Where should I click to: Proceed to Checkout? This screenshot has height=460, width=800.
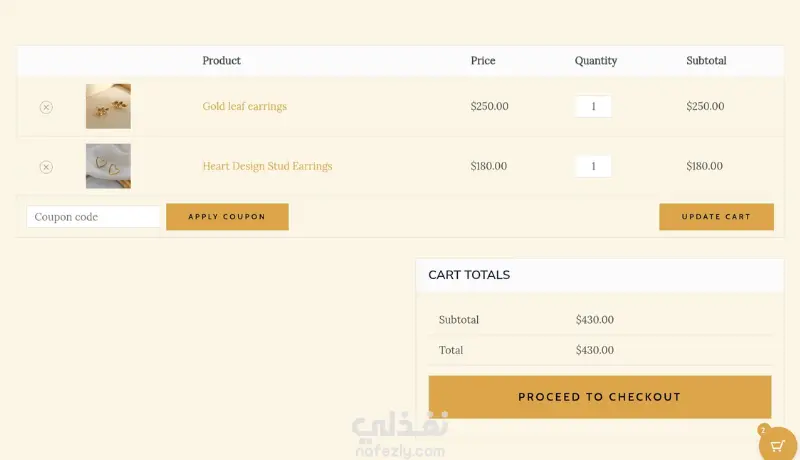pyautogui.click(x=599, y=397)
